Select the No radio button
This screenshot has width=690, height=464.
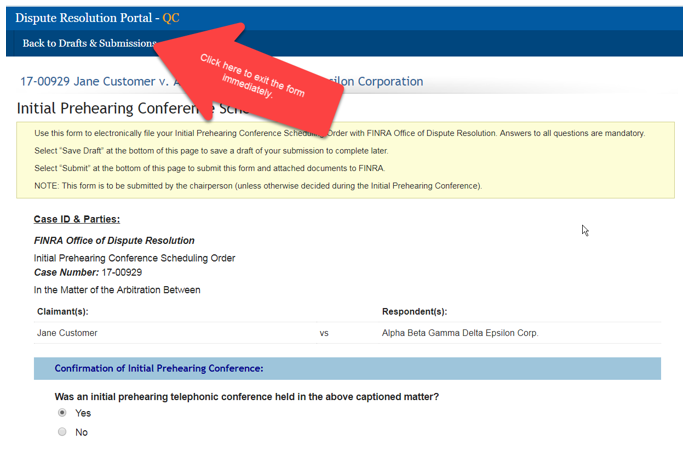[62, 432]
